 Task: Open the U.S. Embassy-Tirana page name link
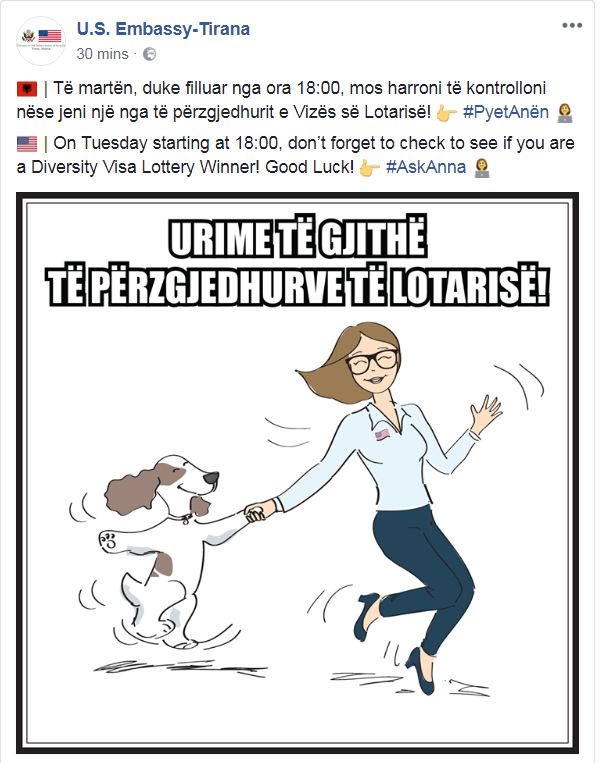click(164, 29)
